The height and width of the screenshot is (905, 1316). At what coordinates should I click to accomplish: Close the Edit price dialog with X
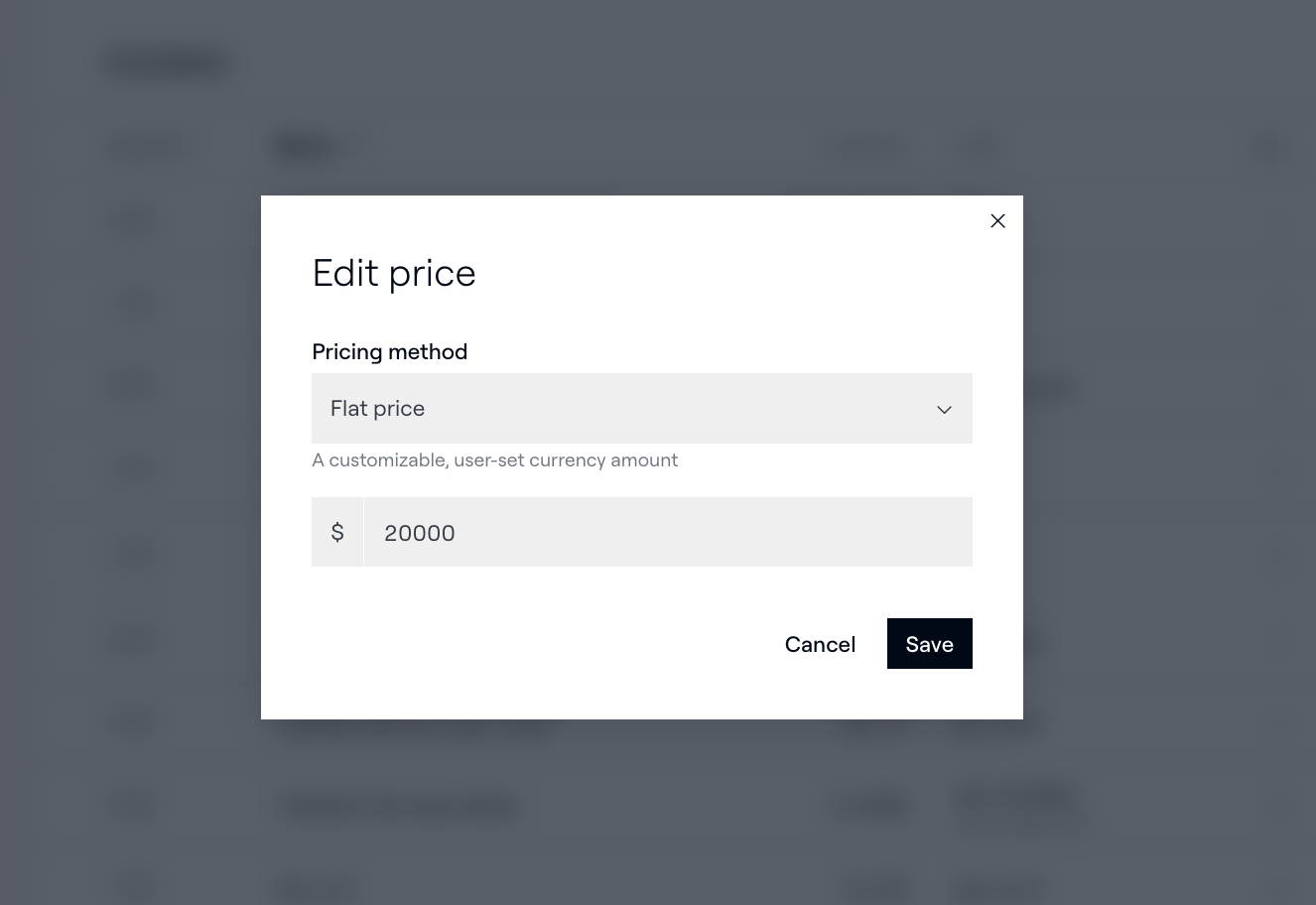[x=997, y=221]
